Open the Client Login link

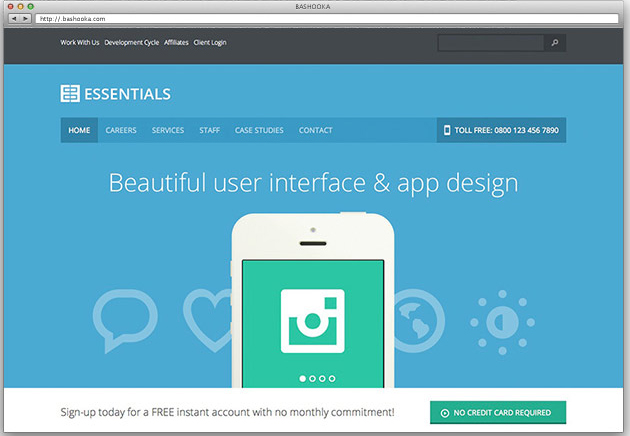click(x=210, y=43)
